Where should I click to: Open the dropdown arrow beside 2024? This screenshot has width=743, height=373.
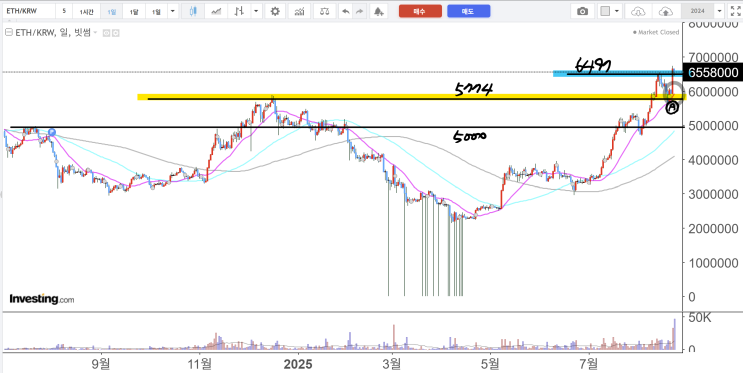point(720,11)
